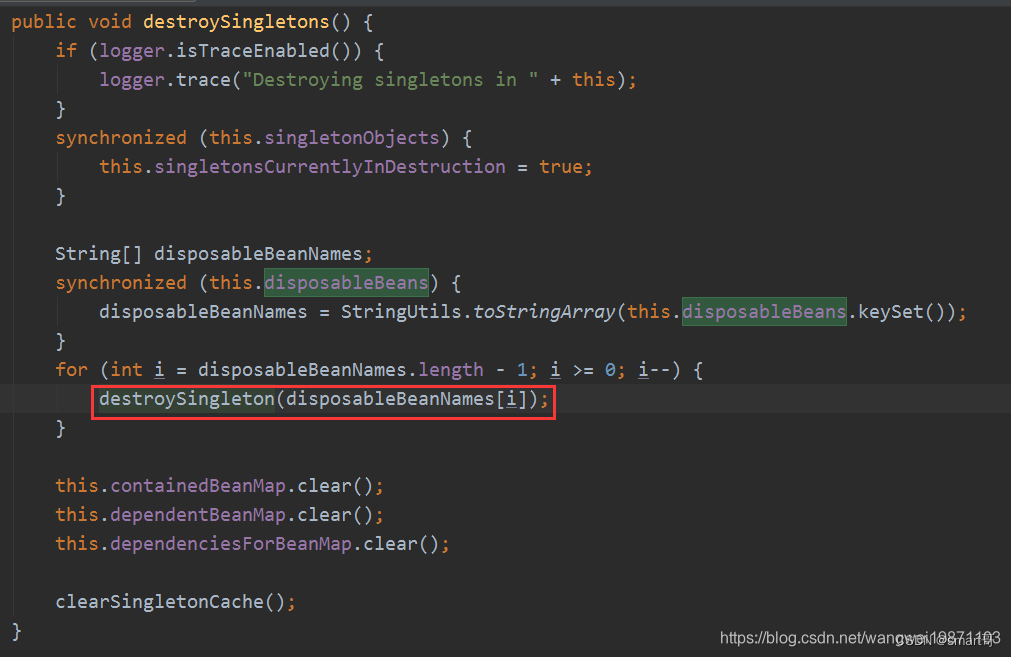Click the length property in the for loop
Image resolution: width=1011 pixels, height=657 pixels.
point(451,370)
